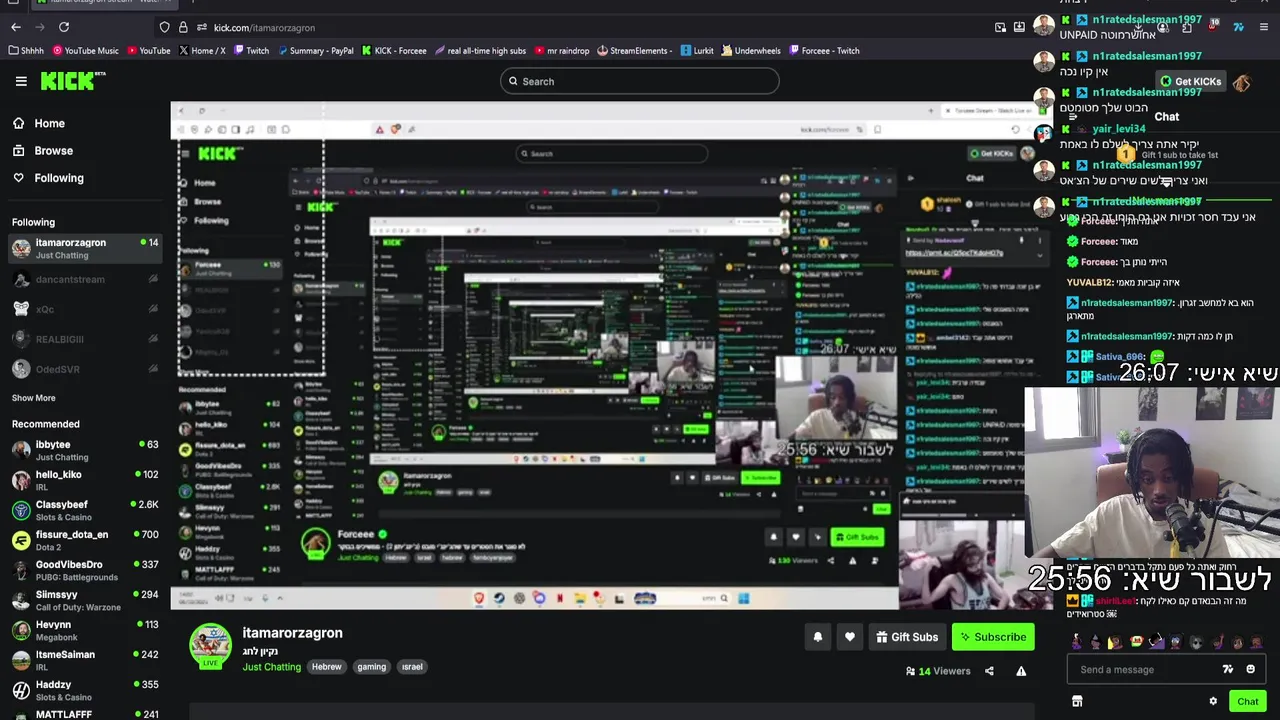The height and width of the screenshot is (720, 1280).
Task: Open recommended channel ItsmeSalman
Action: (x=84, y=660)
